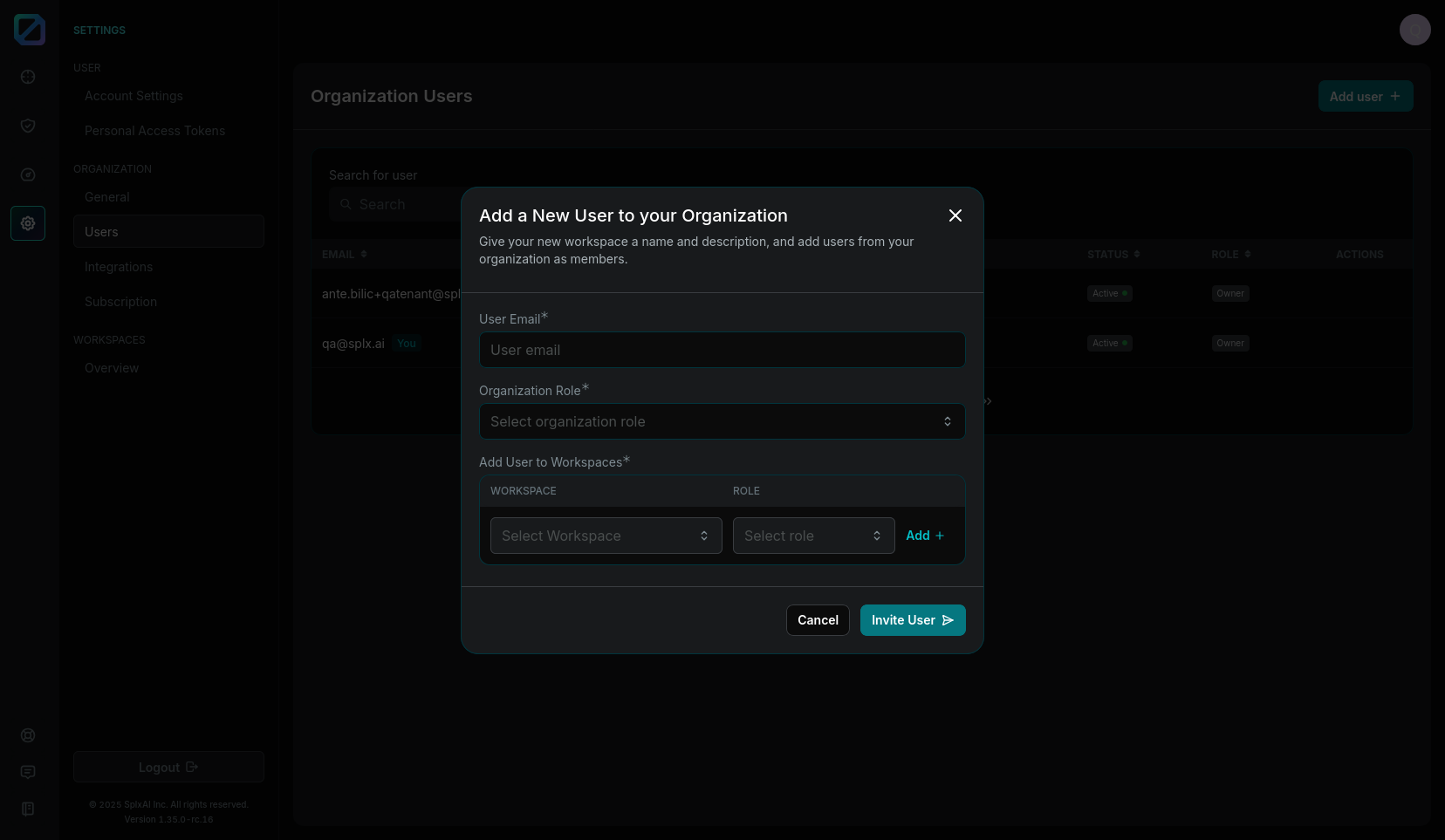
Task: Click the chat feedback bubble icon
Action: (x=28, y=772)
